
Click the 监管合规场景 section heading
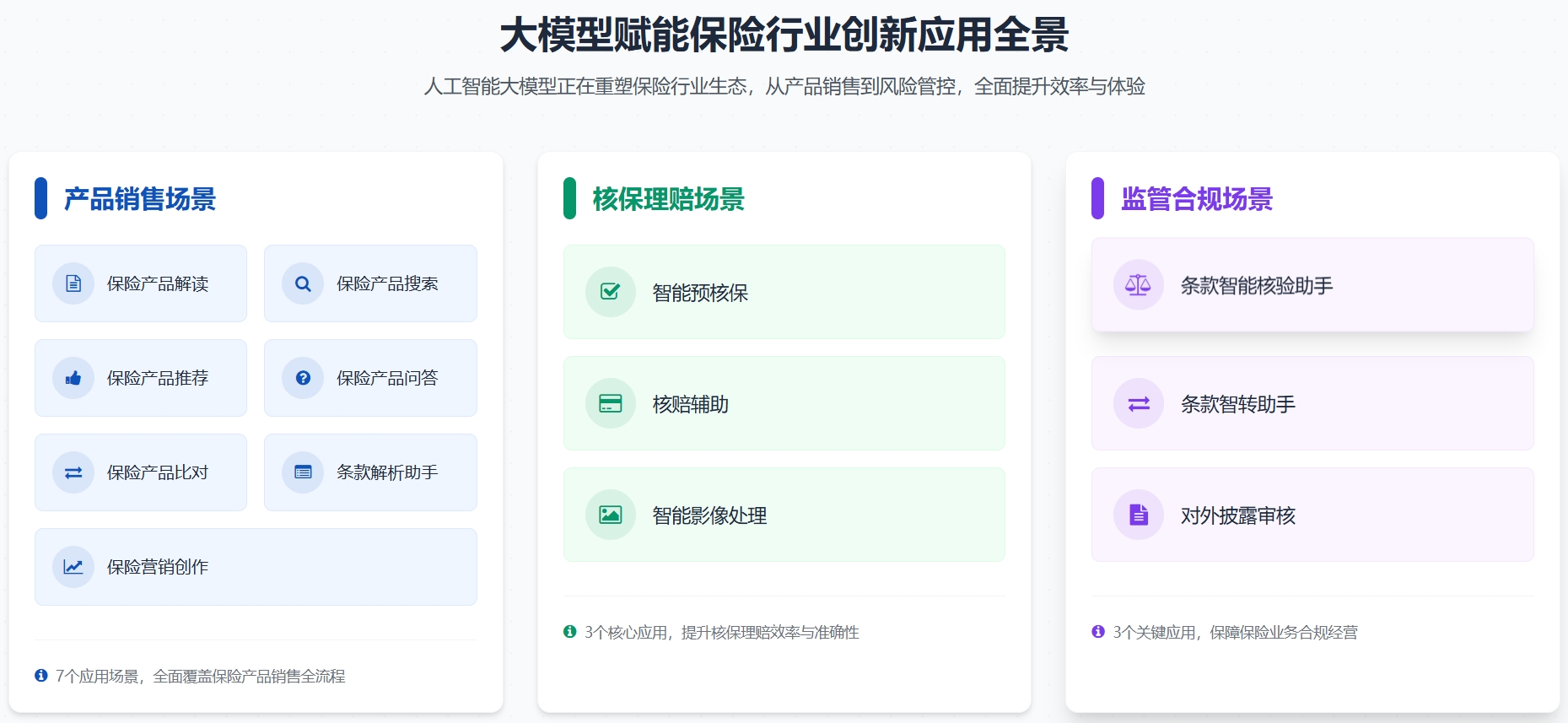pyautogui.click(x=1196, y=199)
